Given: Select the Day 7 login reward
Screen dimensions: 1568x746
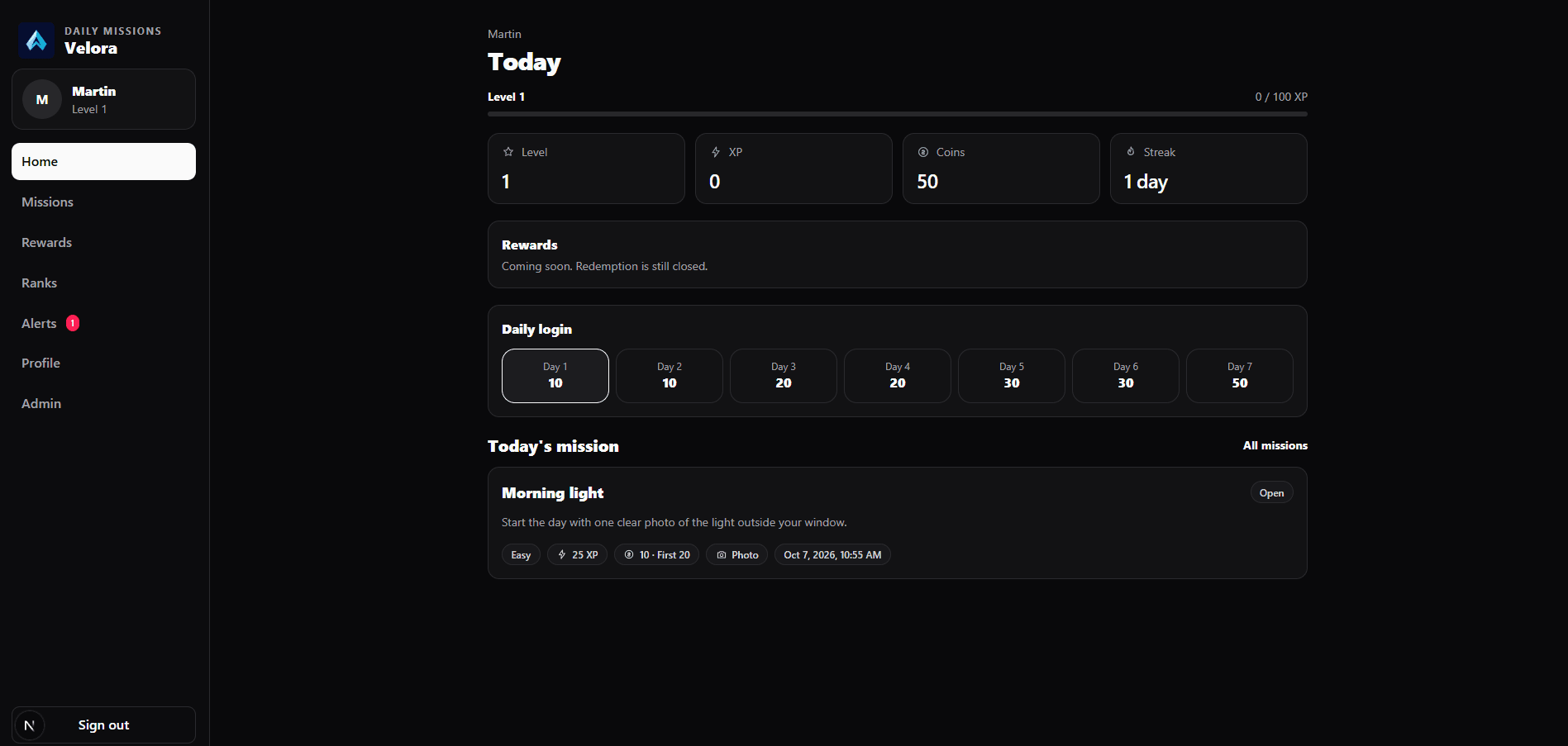Looking at the screenshot, I should [1240, 376].
